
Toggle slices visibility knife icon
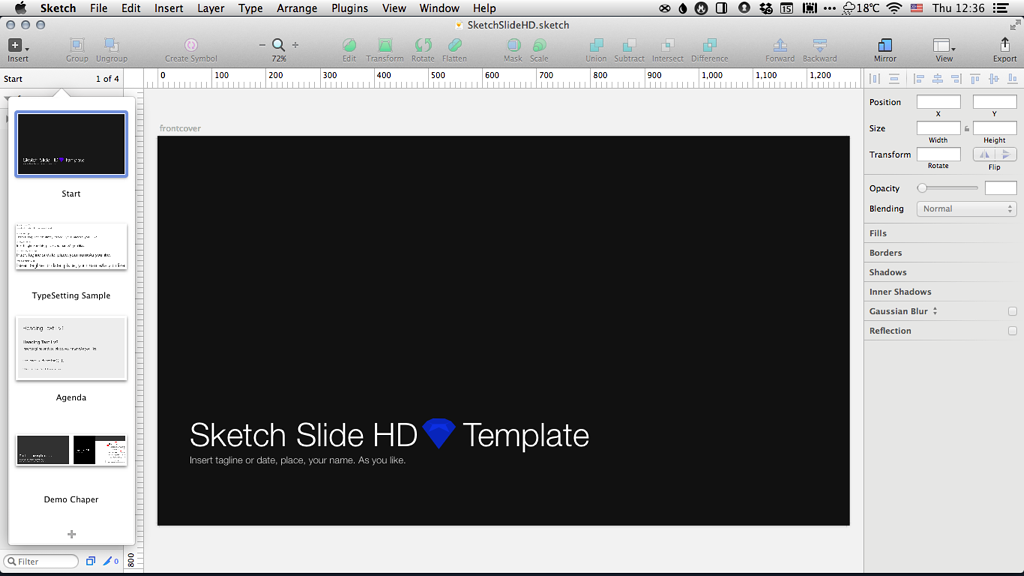(110, 561)
